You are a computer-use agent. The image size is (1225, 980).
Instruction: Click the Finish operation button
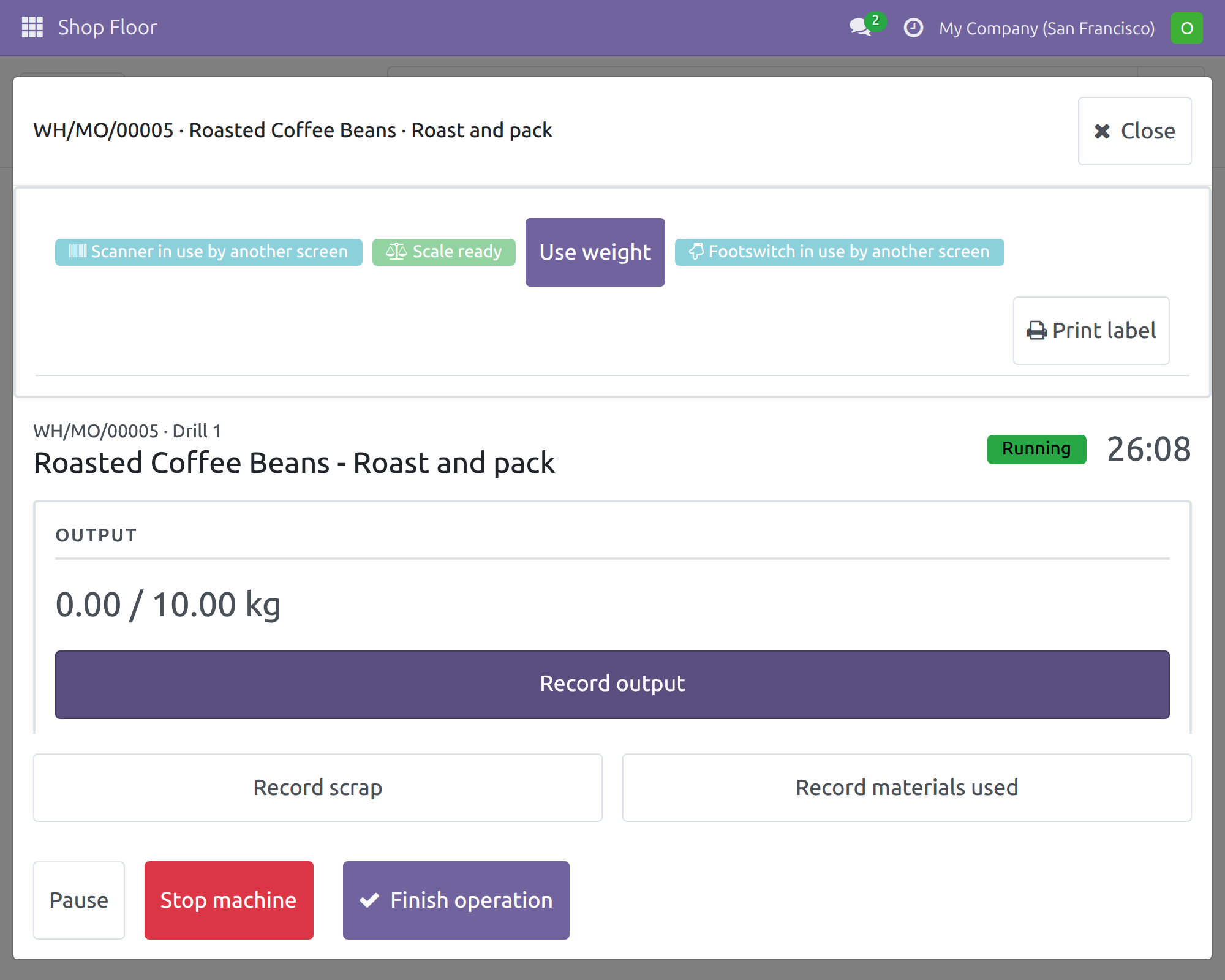pyautogui.click(x=456, y=900)
